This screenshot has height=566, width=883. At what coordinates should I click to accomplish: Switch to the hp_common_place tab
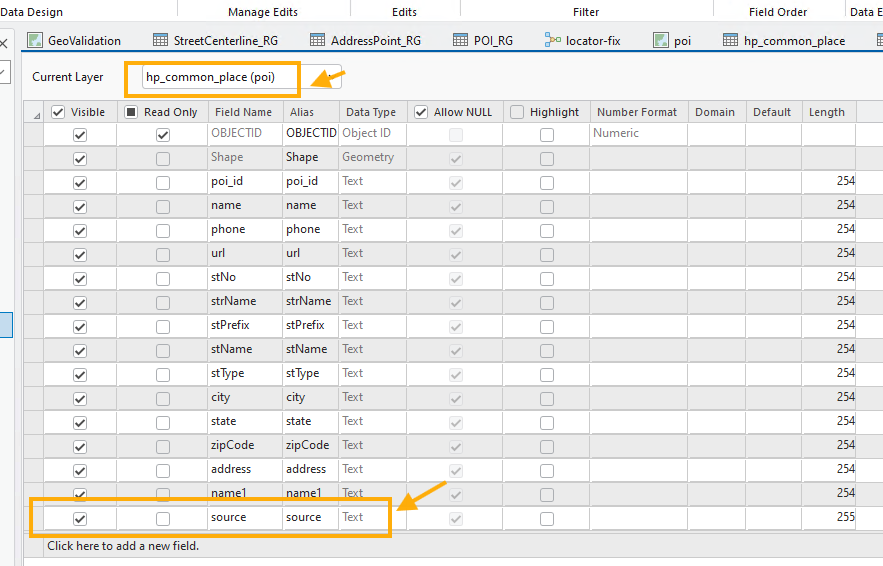coord(785,41)
